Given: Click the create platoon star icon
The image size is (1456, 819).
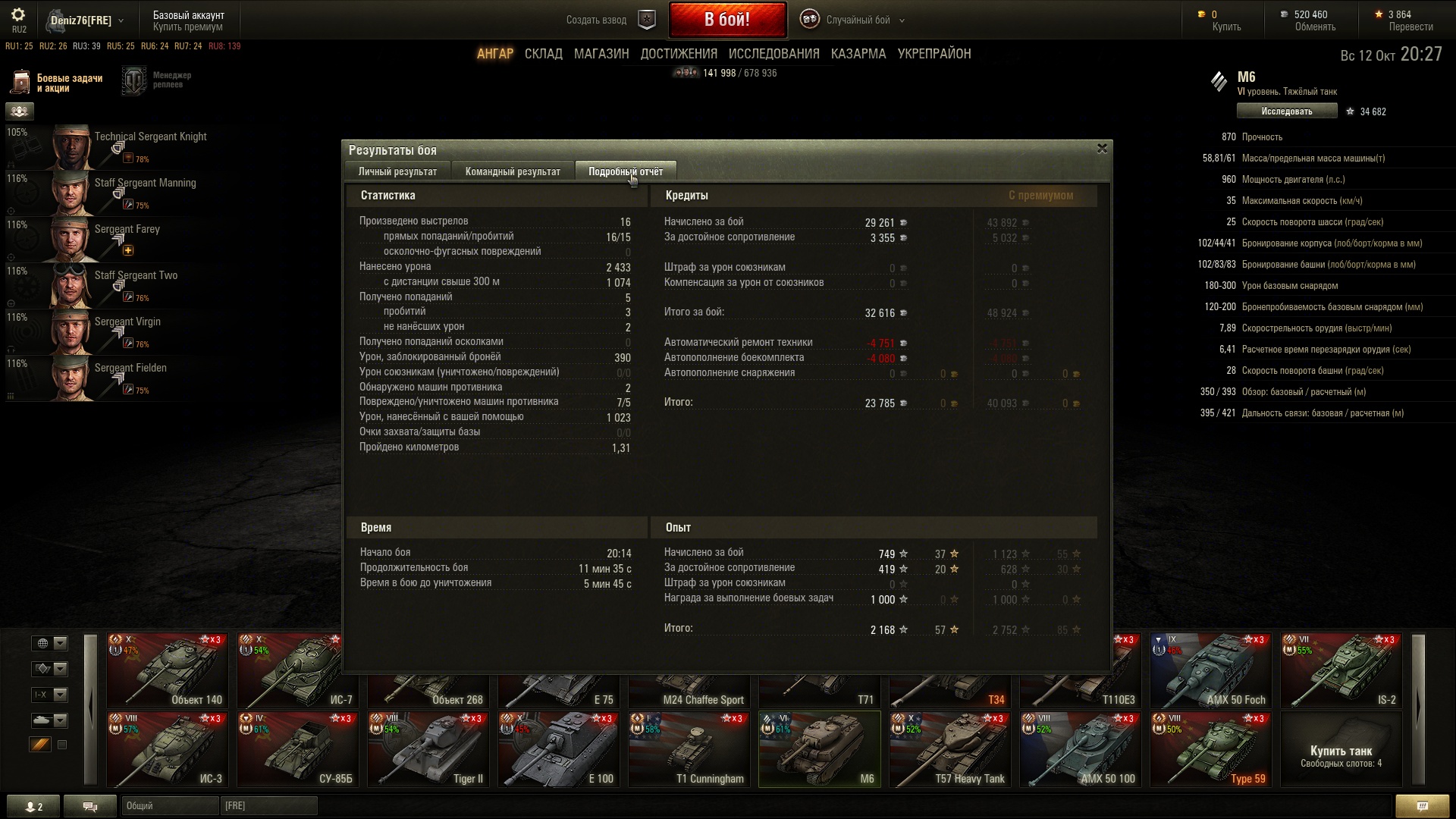Looking at the screenshot, I should [x=646, y=20].
